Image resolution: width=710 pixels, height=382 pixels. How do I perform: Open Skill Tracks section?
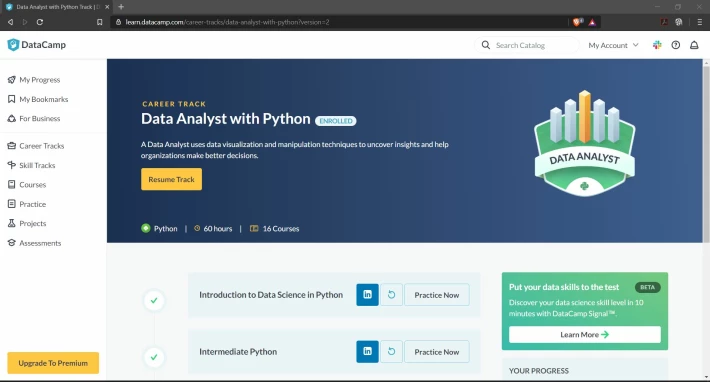[x=31, y=165]
